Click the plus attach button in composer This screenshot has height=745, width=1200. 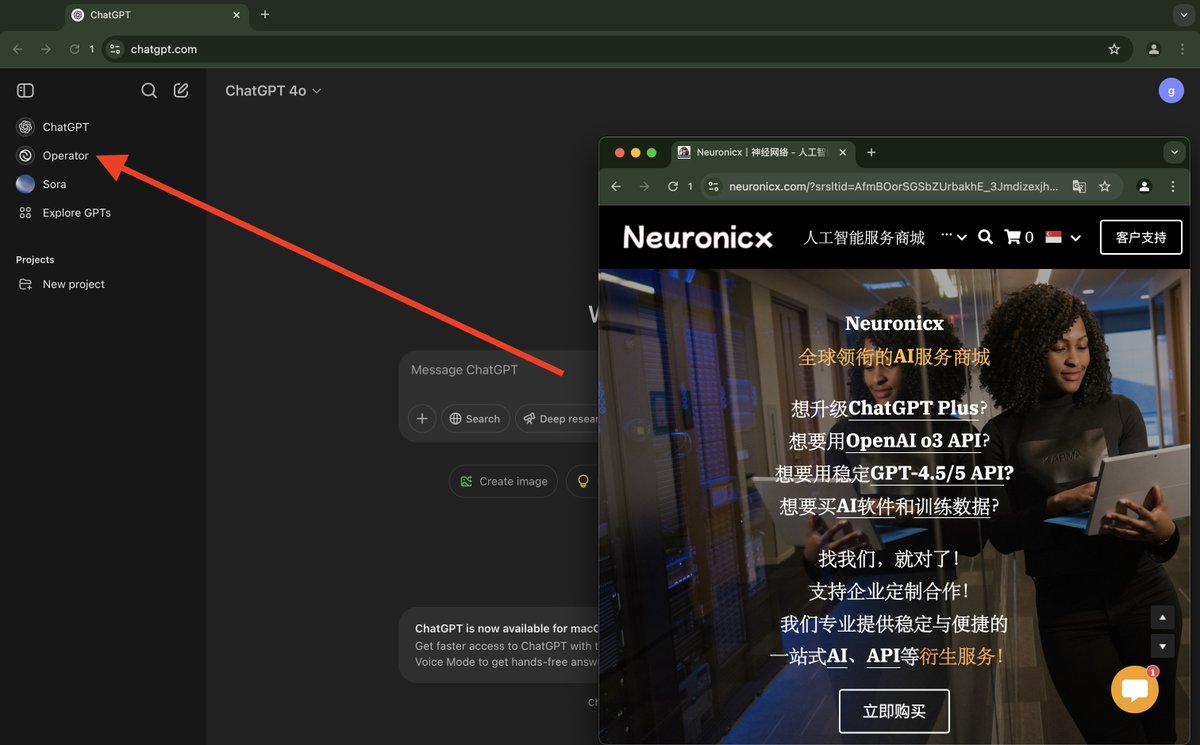tap(422, 419)
